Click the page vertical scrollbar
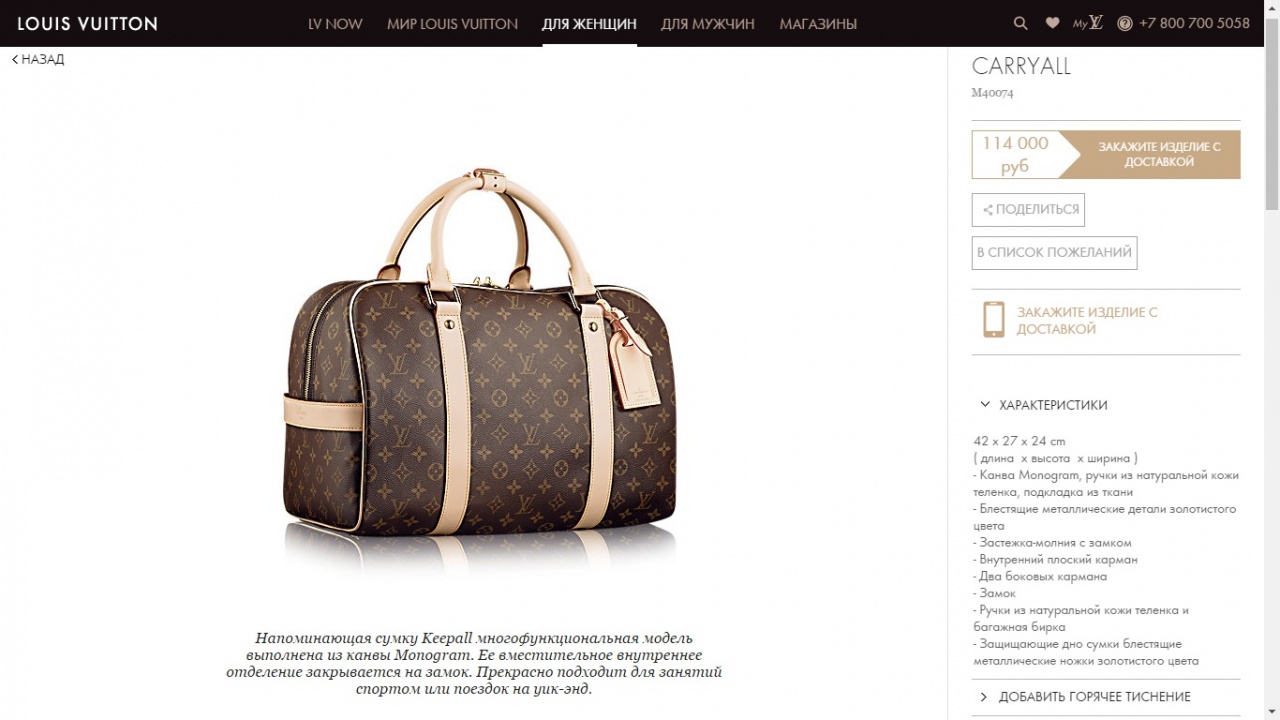Image resolution: width=1280 pixels, height=720 pixels. (x=1272, y=360)
